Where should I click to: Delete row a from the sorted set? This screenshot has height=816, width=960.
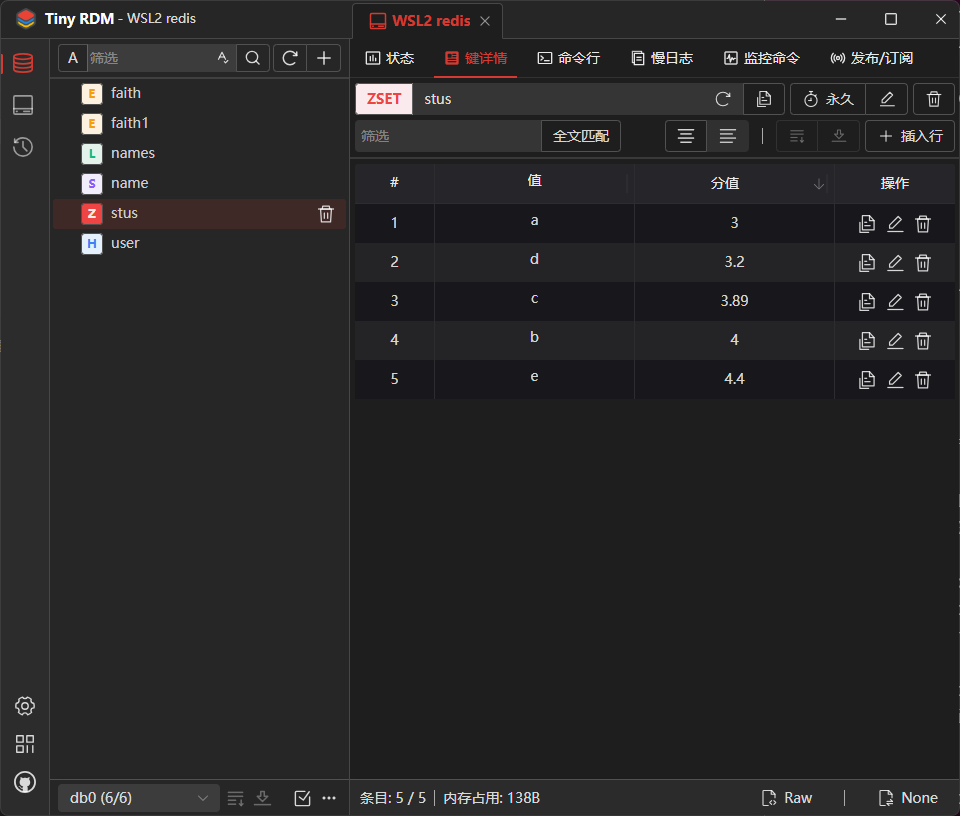923,223
